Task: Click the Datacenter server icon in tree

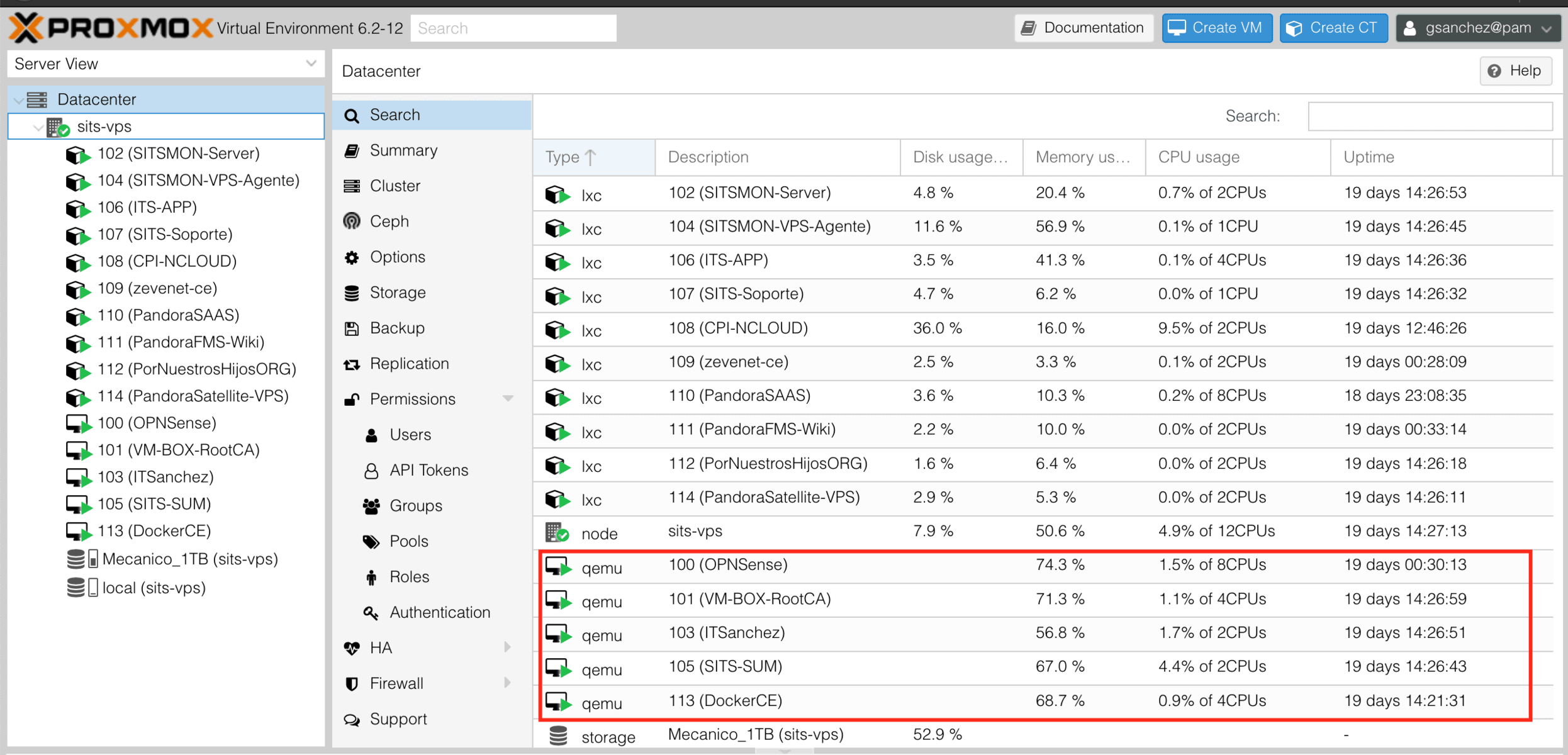Action: coord(37,99)
